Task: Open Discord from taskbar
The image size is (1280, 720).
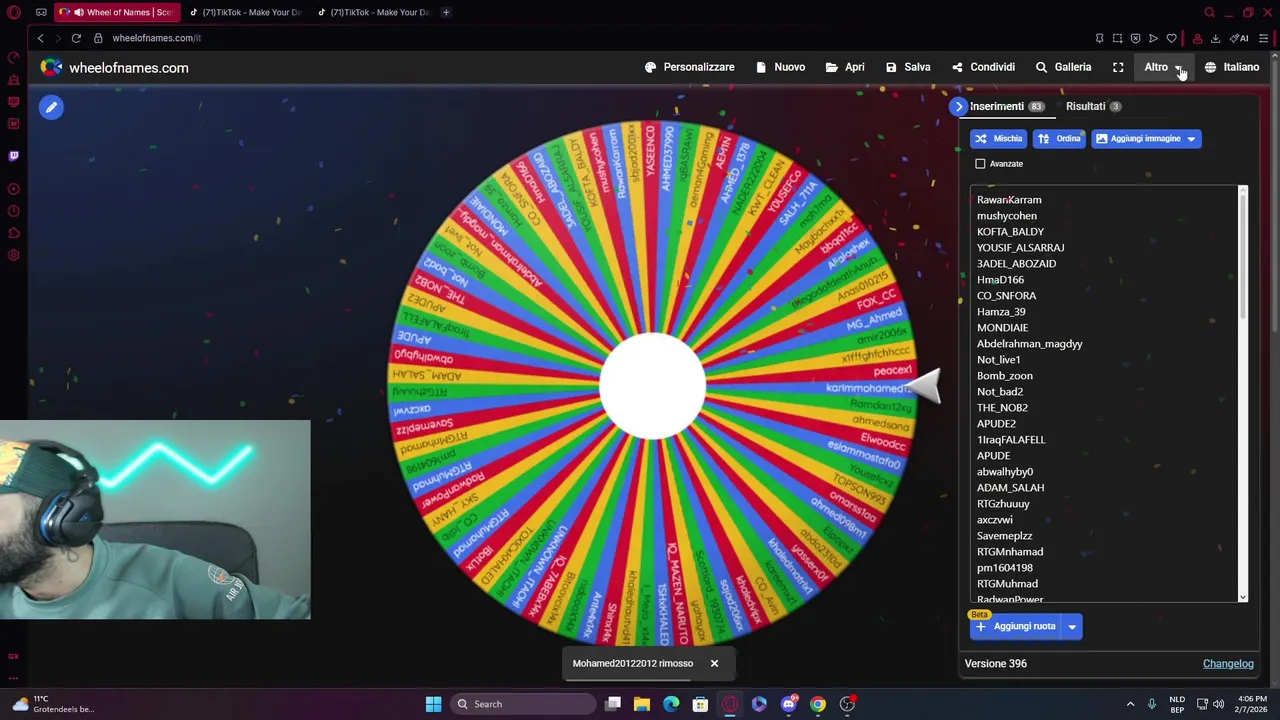Action: [789, 704]
